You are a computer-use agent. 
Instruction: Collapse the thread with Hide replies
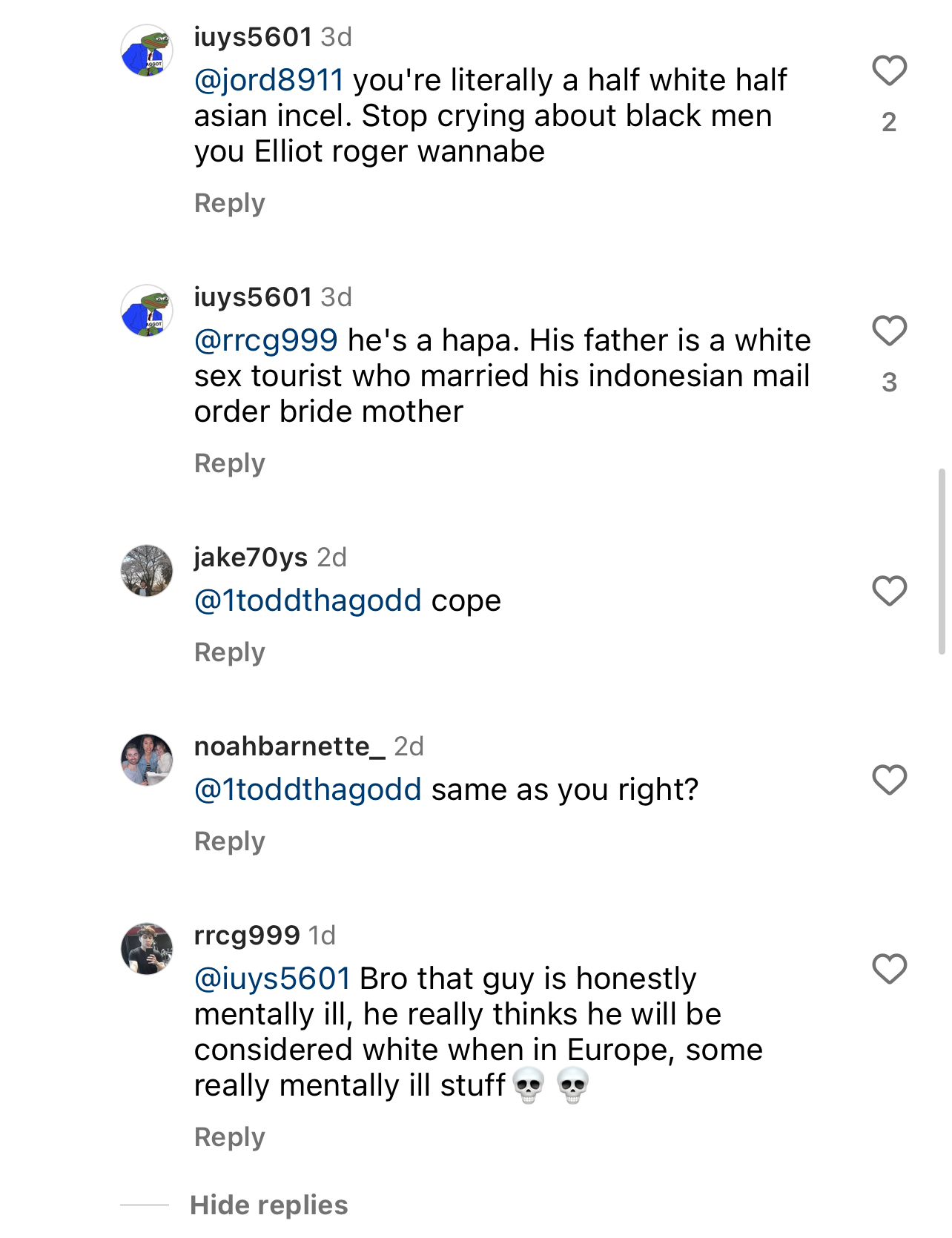(268, 1205)
